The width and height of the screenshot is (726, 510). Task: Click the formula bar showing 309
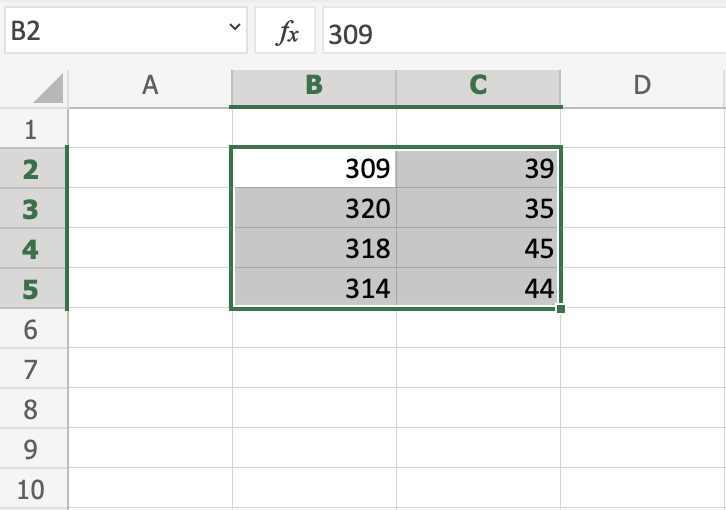(520, 34)
